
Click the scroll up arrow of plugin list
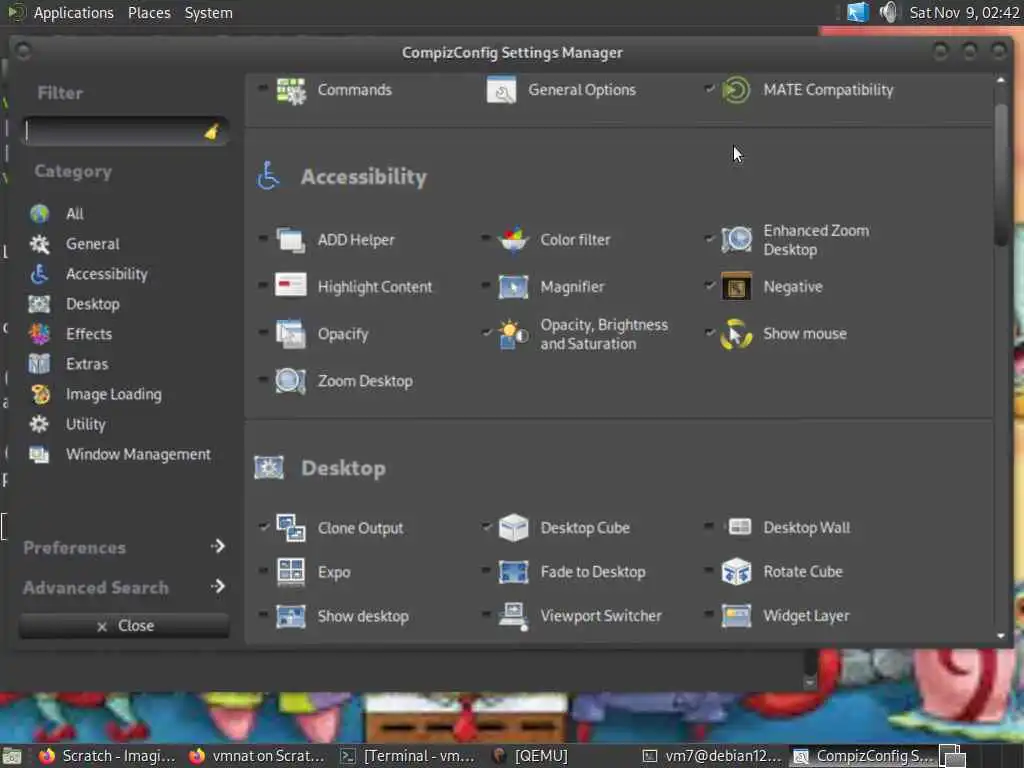(x=1001, y=80)
